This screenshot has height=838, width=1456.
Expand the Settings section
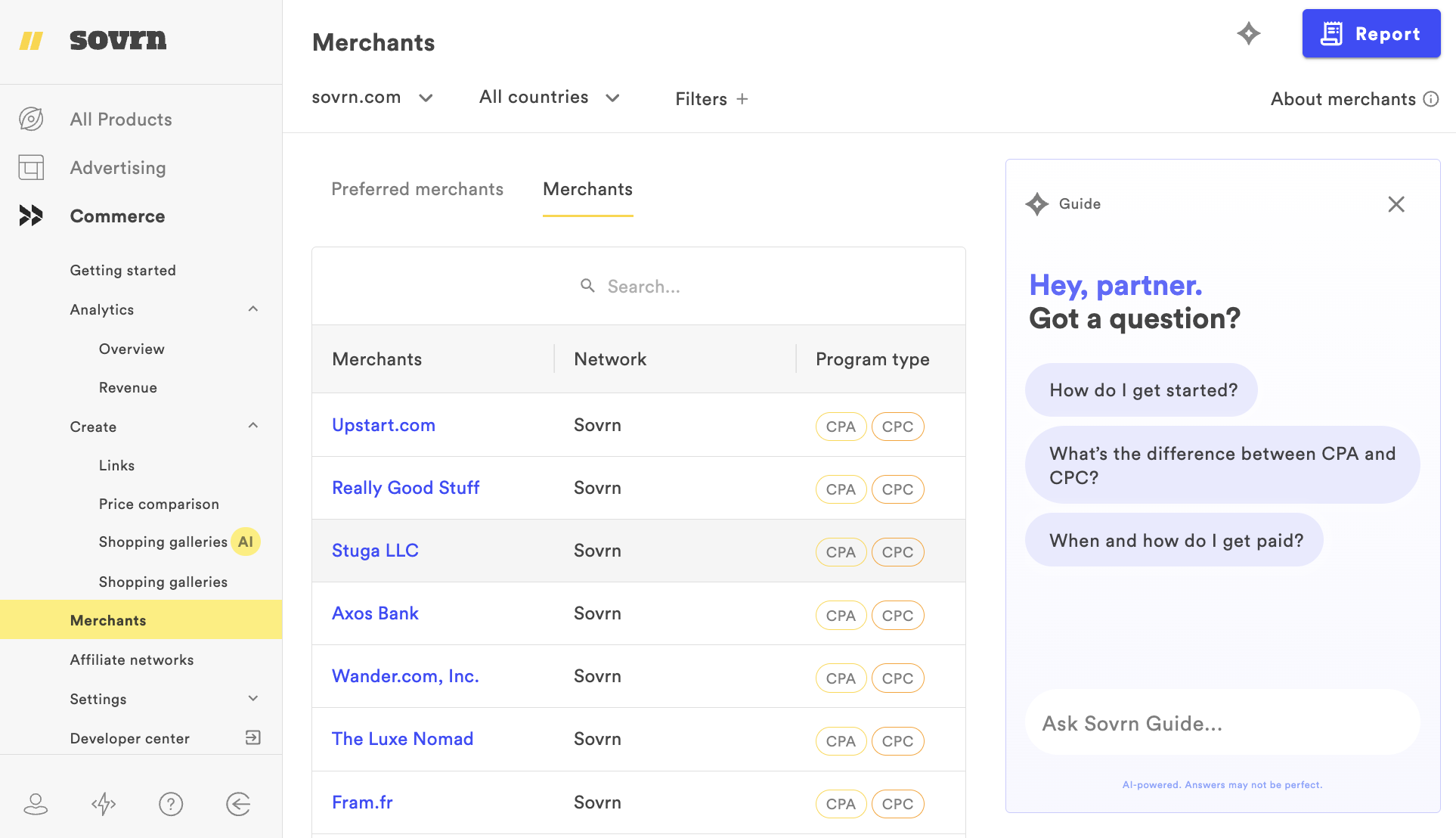253,699
